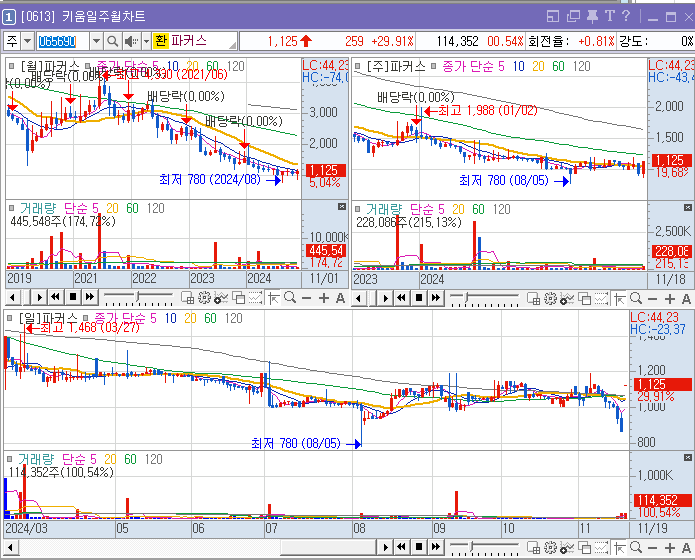
Task: Toggle the square marker before [월]파커스
Action: pos(12,67)
